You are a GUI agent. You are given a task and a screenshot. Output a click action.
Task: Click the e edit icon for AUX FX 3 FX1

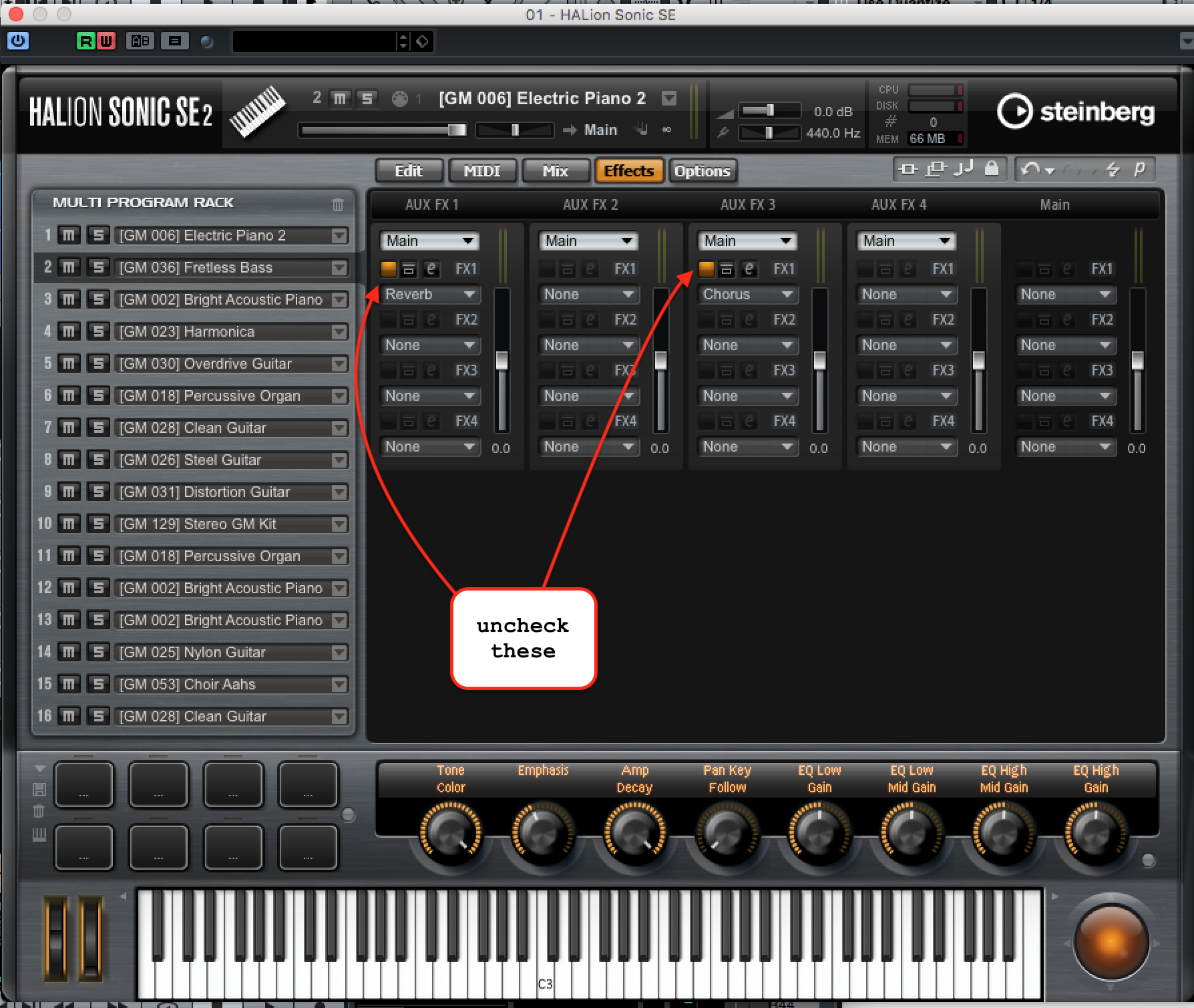point(749,269)
